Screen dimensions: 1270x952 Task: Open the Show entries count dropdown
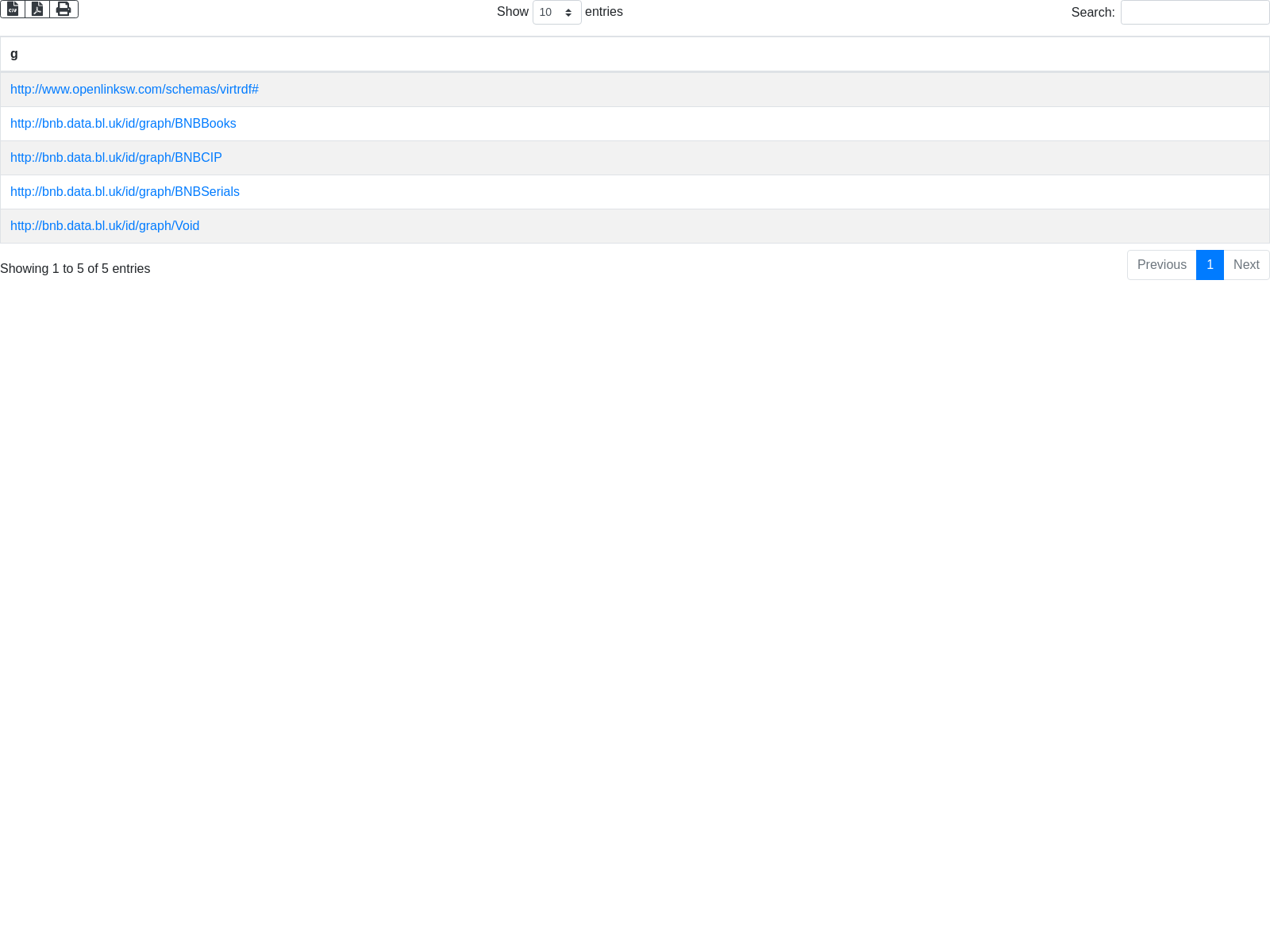click(556, 13)
